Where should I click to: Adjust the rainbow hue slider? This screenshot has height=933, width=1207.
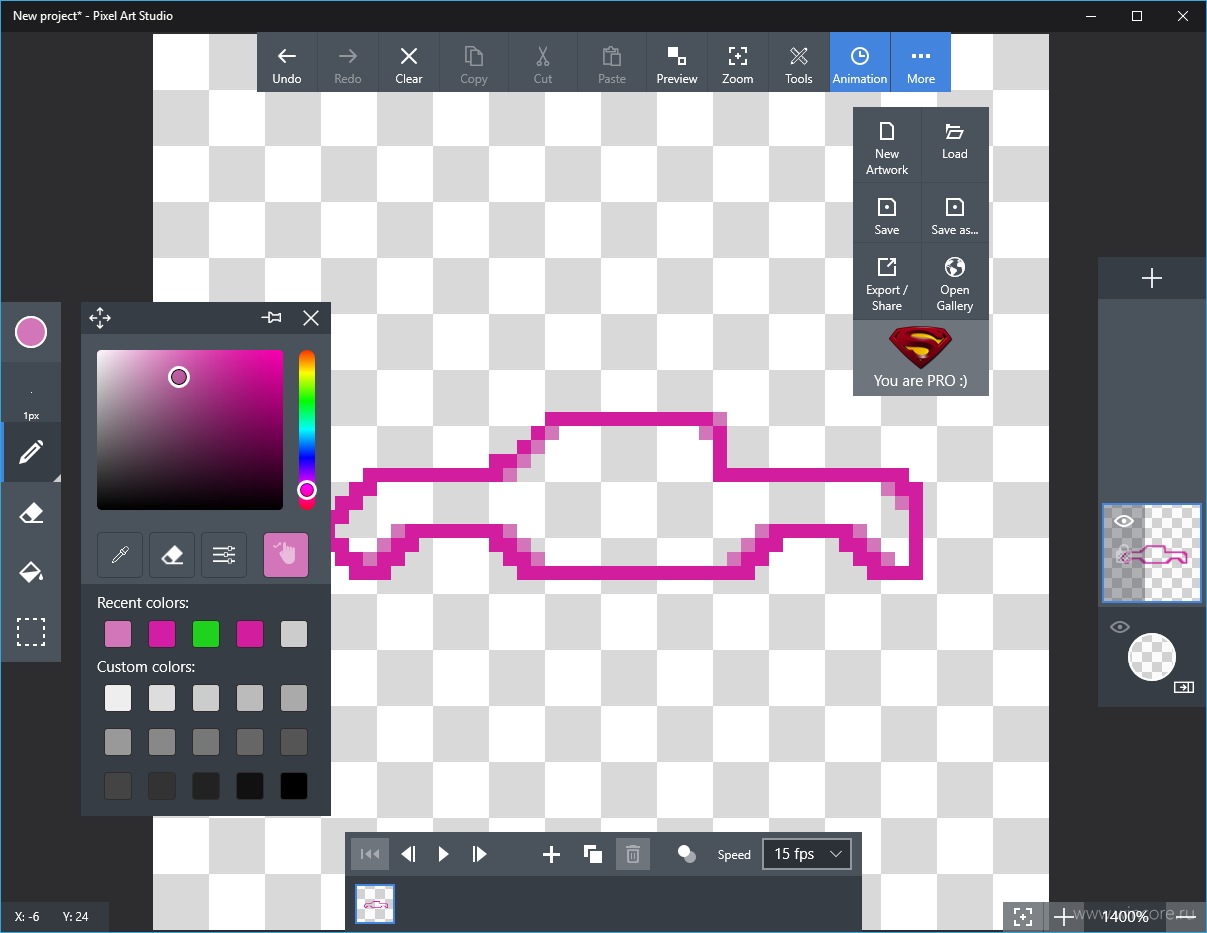[307, 430]
